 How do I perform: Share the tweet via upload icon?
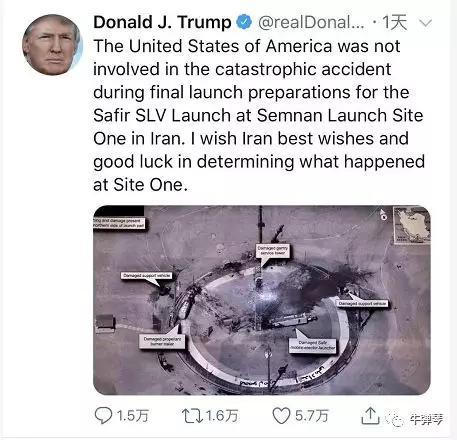(370, 415)
